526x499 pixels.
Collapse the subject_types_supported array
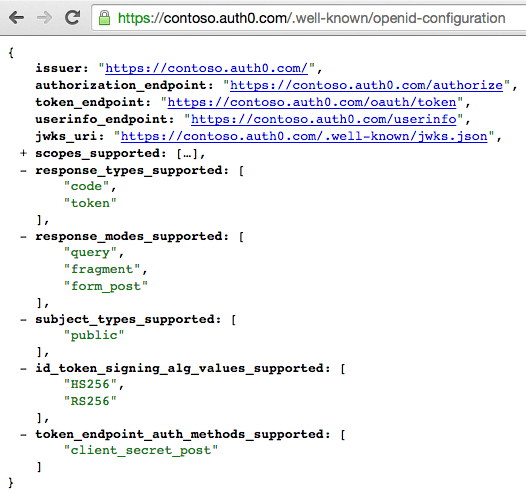pos(23,320)
